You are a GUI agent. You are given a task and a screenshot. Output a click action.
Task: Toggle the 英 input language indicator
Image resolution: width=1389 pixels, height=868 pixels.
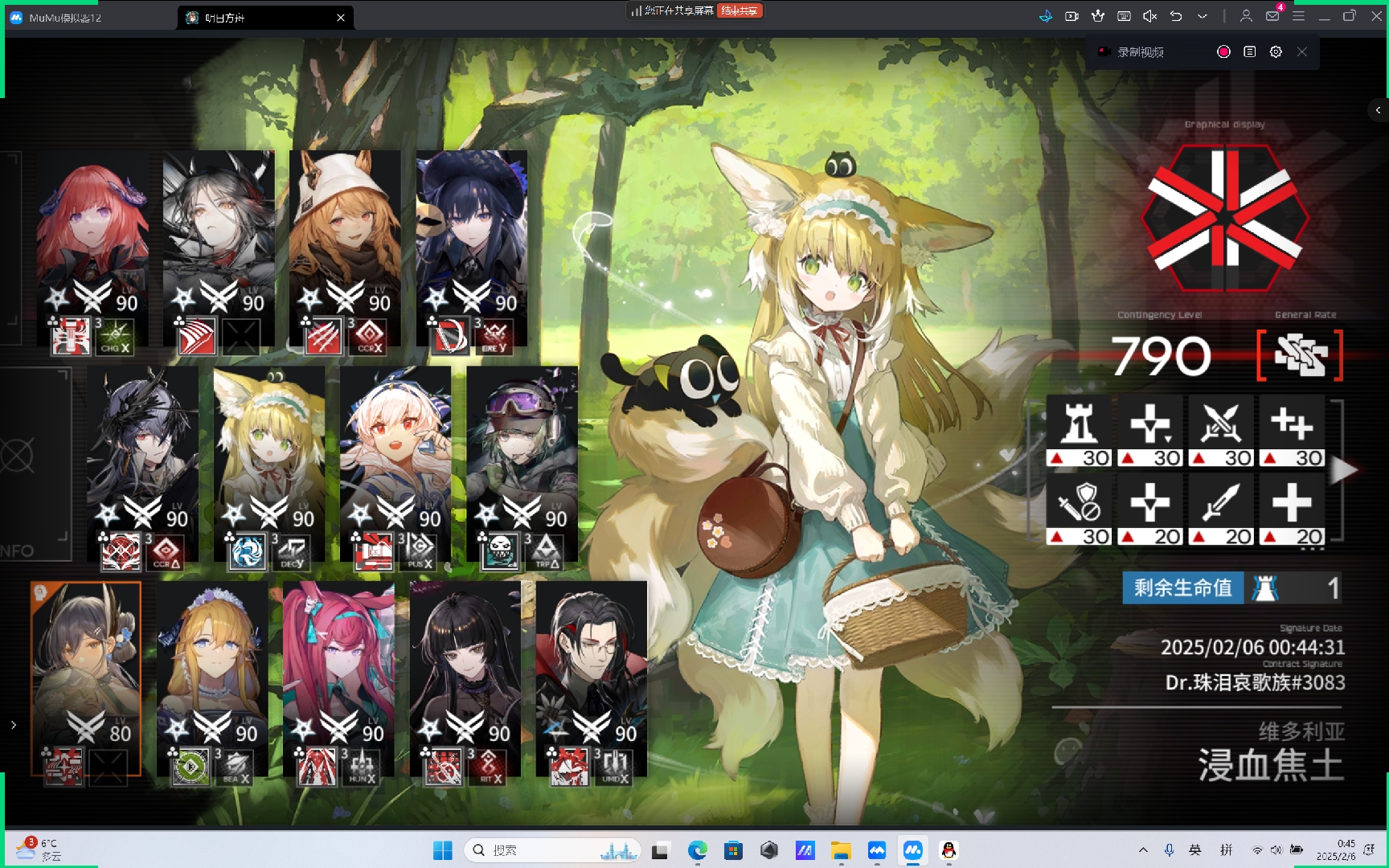pos(1195,850)
